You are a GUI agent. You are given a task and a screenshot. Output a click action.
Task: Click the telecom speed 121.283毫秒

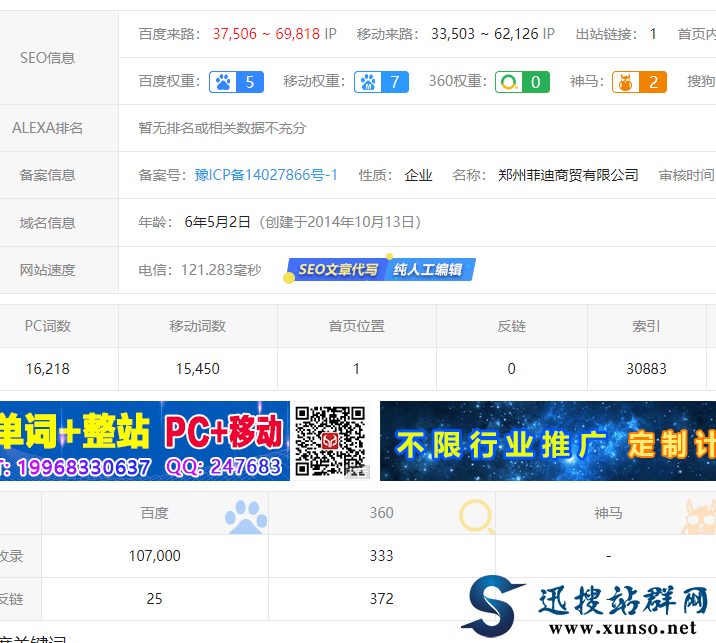(221, 270)
